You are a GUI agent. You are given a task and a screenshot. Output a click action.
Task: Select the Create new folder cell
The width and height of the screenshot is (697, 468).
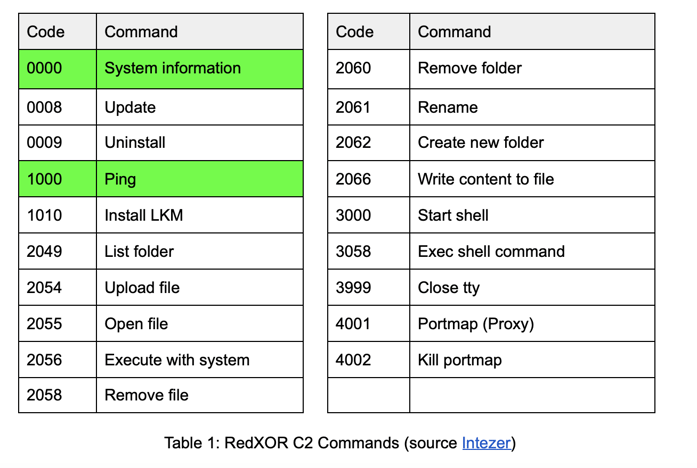tap(532, 143)
